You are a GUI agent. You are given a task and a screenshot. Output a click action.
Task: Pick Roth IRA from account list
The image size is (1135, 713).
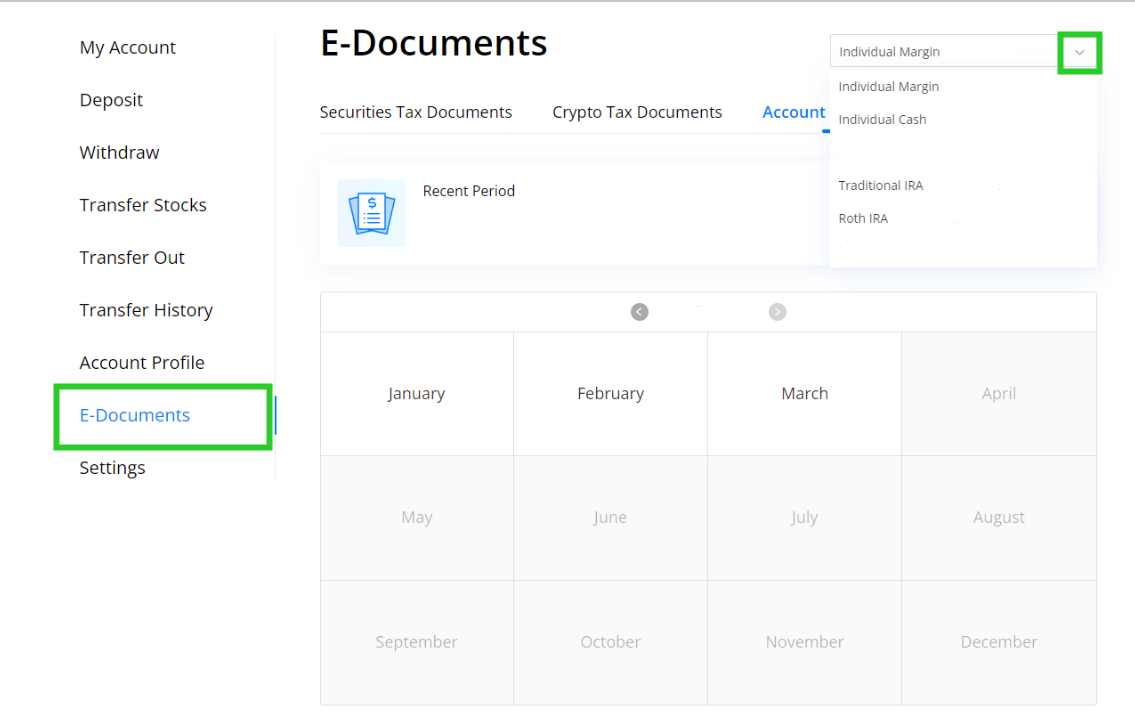click(863, 219)
